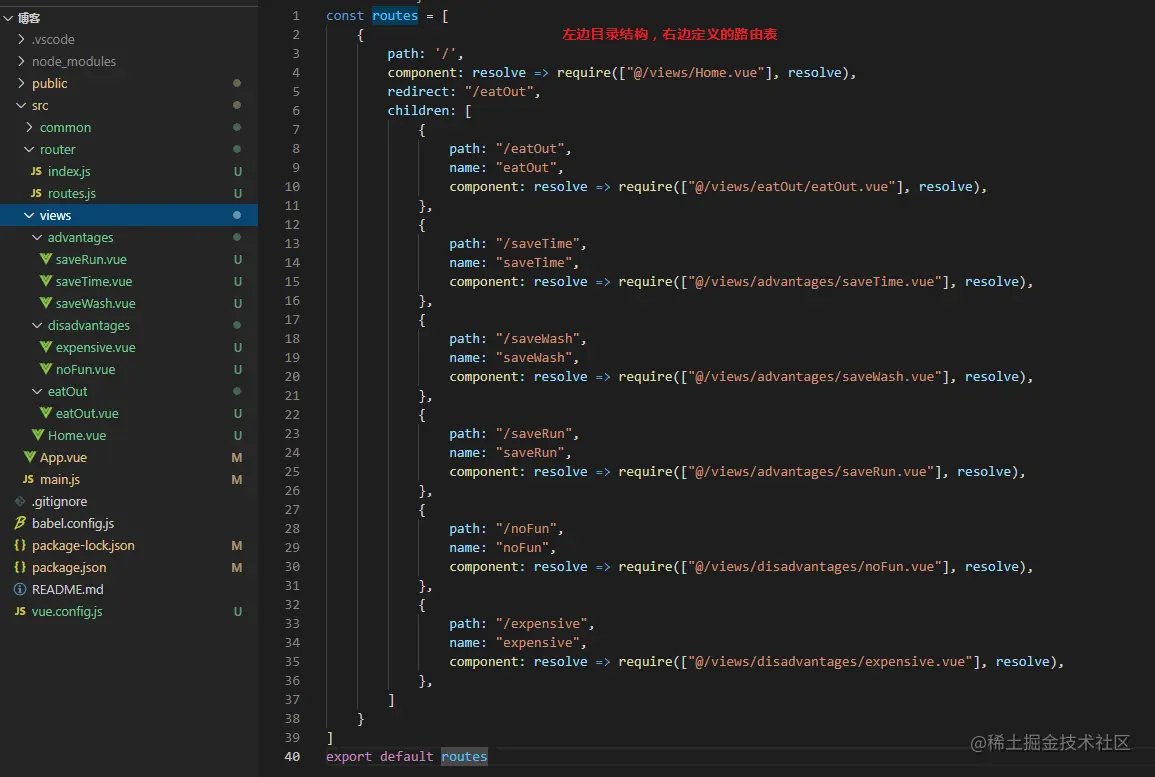
Task: Open package.json file
Action: 69,568
